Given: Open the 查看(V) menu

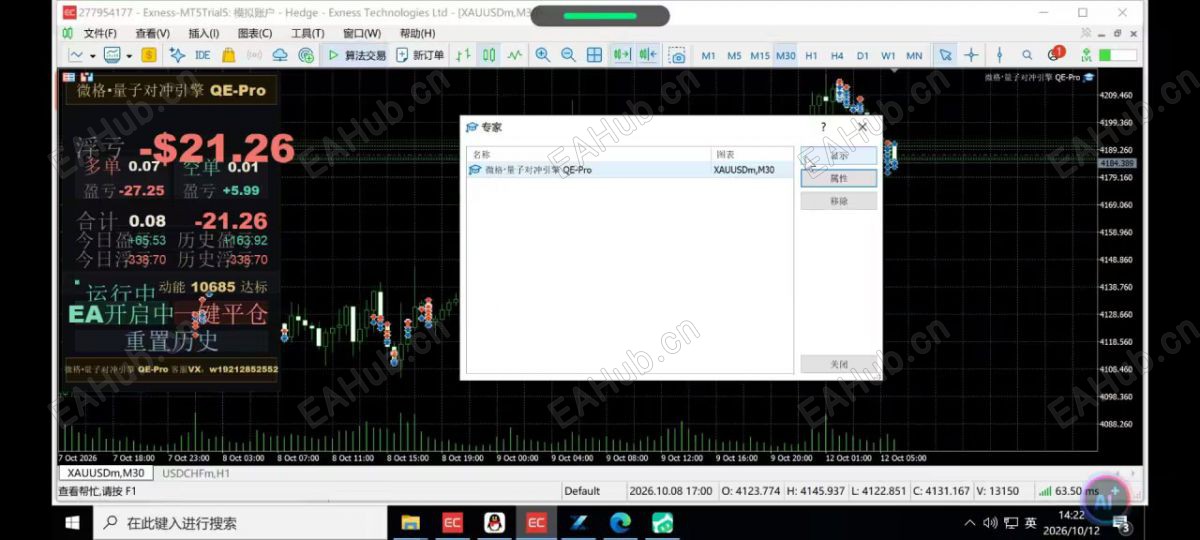Looking at the screenshot, I should (x=152, y=33).
